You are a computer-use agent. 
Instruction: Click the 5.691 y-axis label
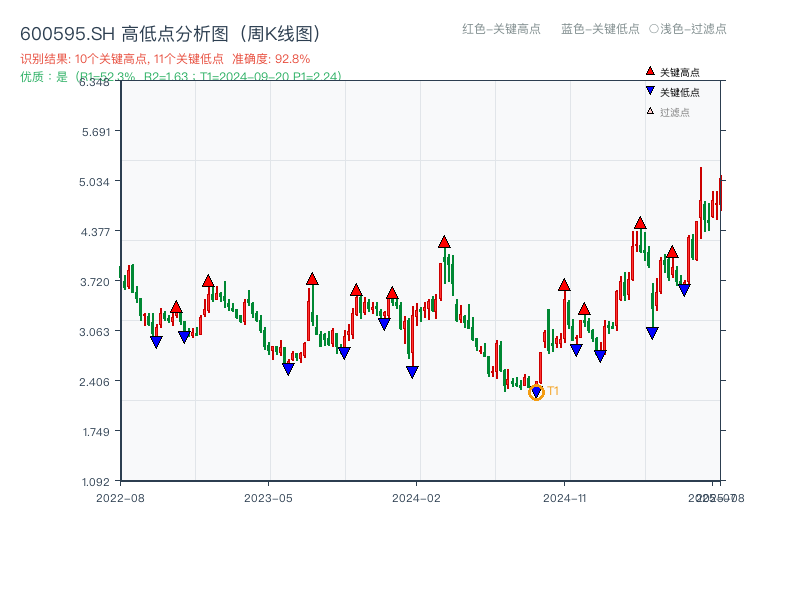click(x=96, y=132)
